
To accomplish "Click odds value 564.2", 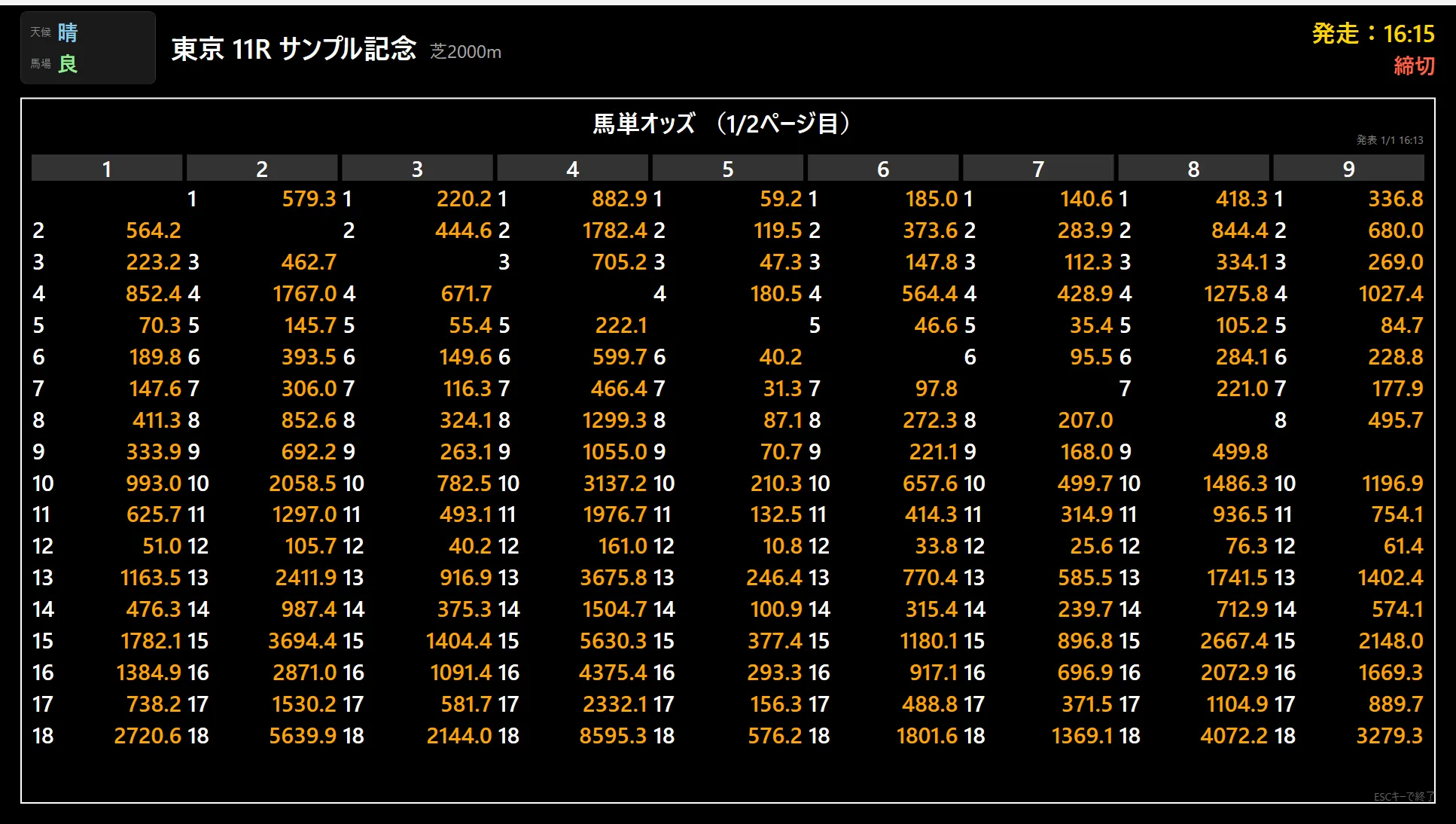I will (x=154, y=230).
